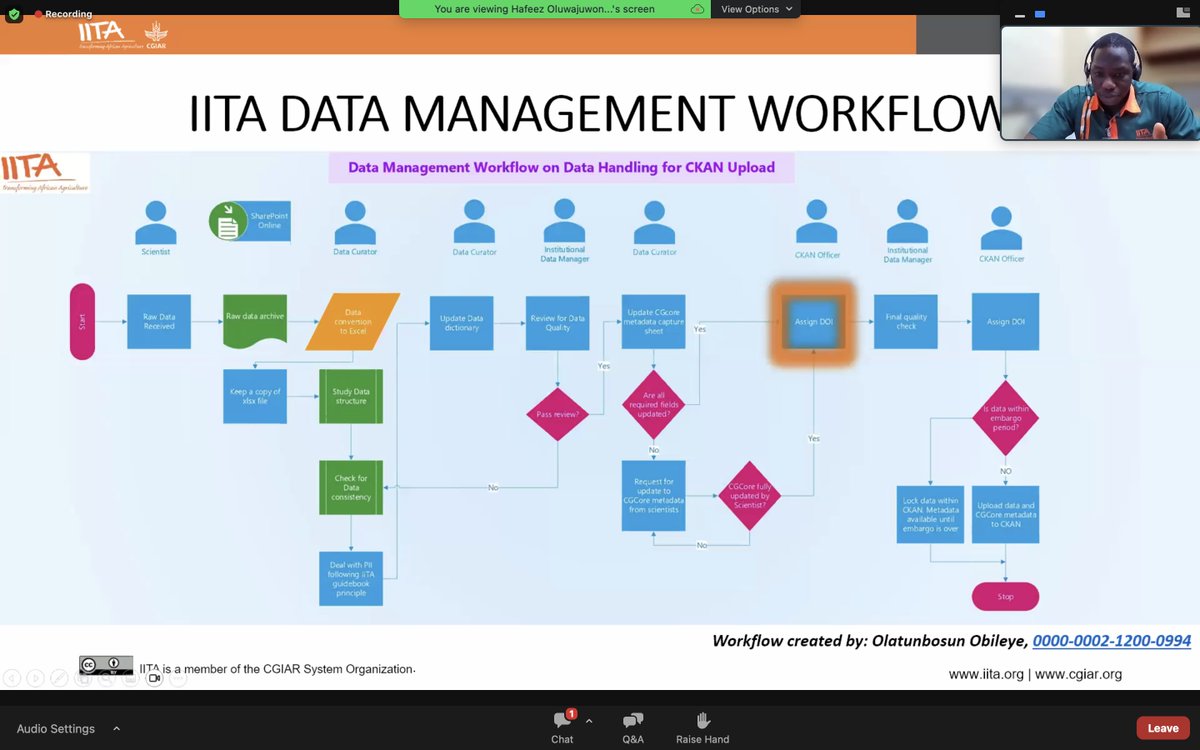Open the ORCID link 0000-0002-1200-0994
Screen dimensions: 1200x750
click(1112, 641)
